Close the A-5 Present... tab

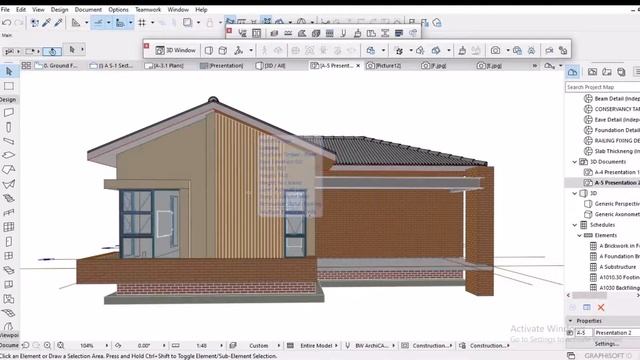(x=358, y=65)
